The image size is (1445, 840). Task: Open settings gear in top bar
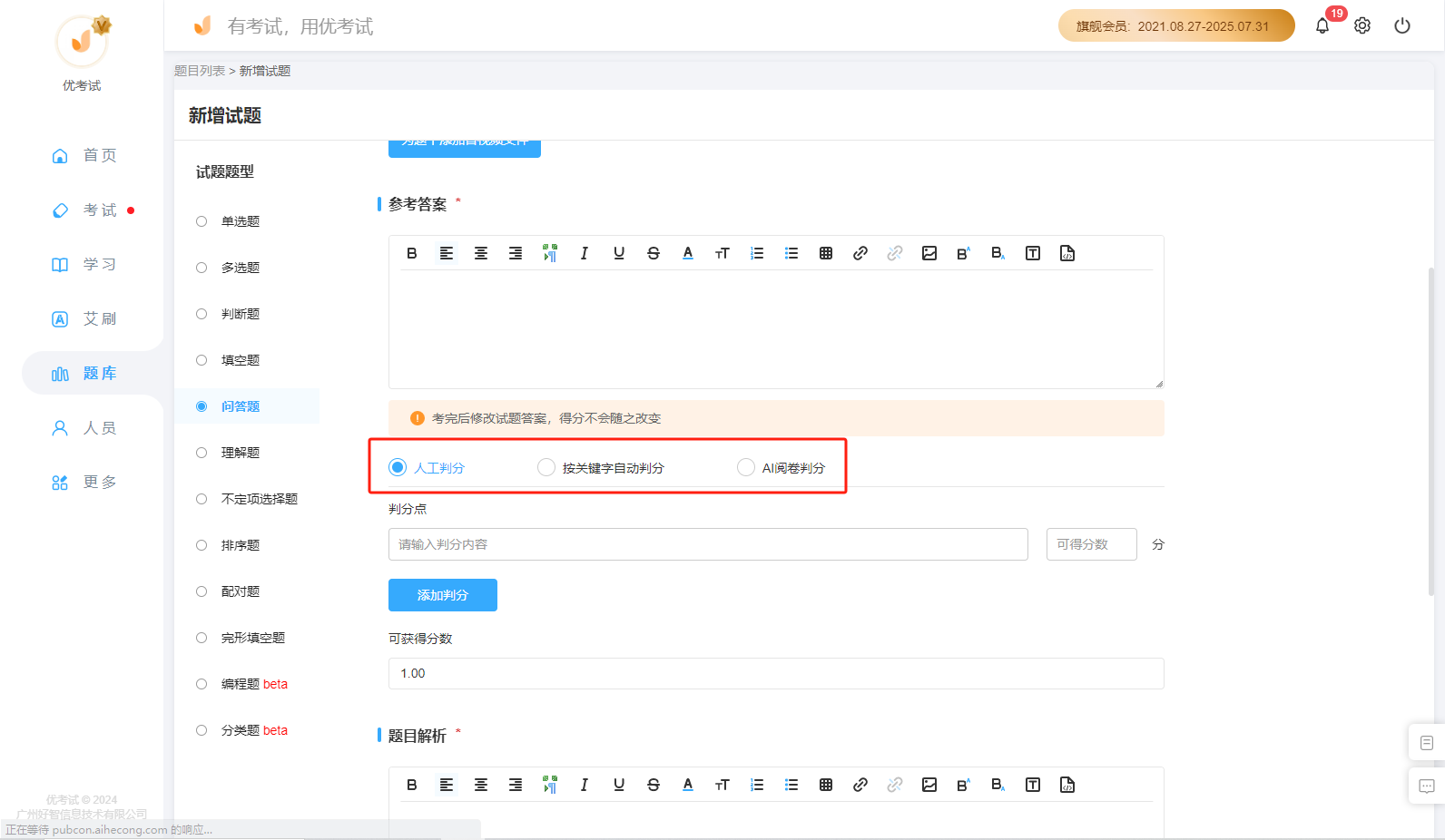point(1362,25)
